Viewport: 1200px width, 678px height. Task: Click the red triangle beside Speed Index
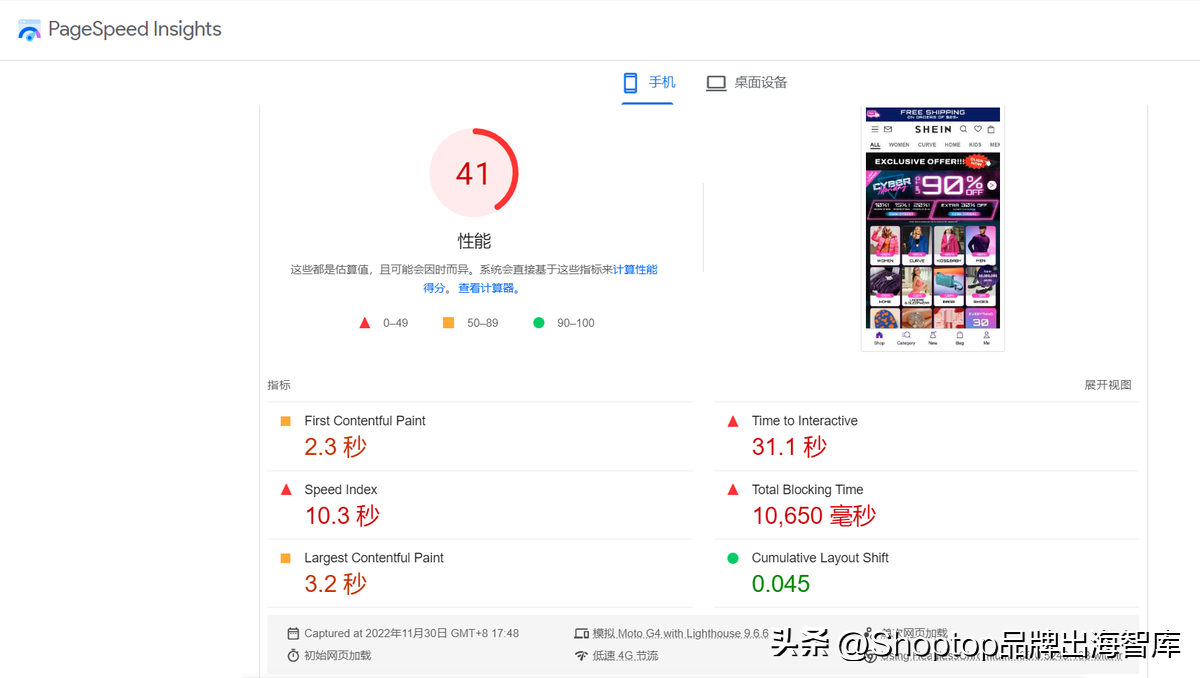286,490
